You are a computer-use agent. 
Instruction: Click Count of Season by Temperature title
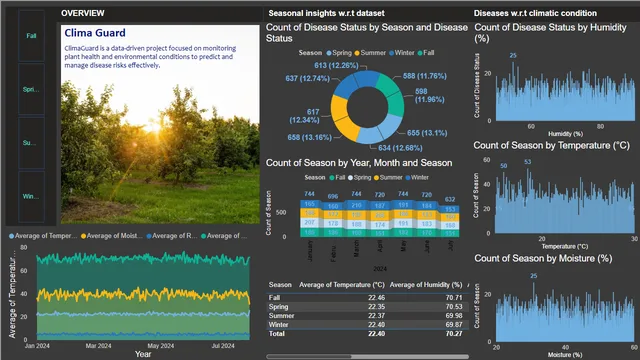pos(551,146)
